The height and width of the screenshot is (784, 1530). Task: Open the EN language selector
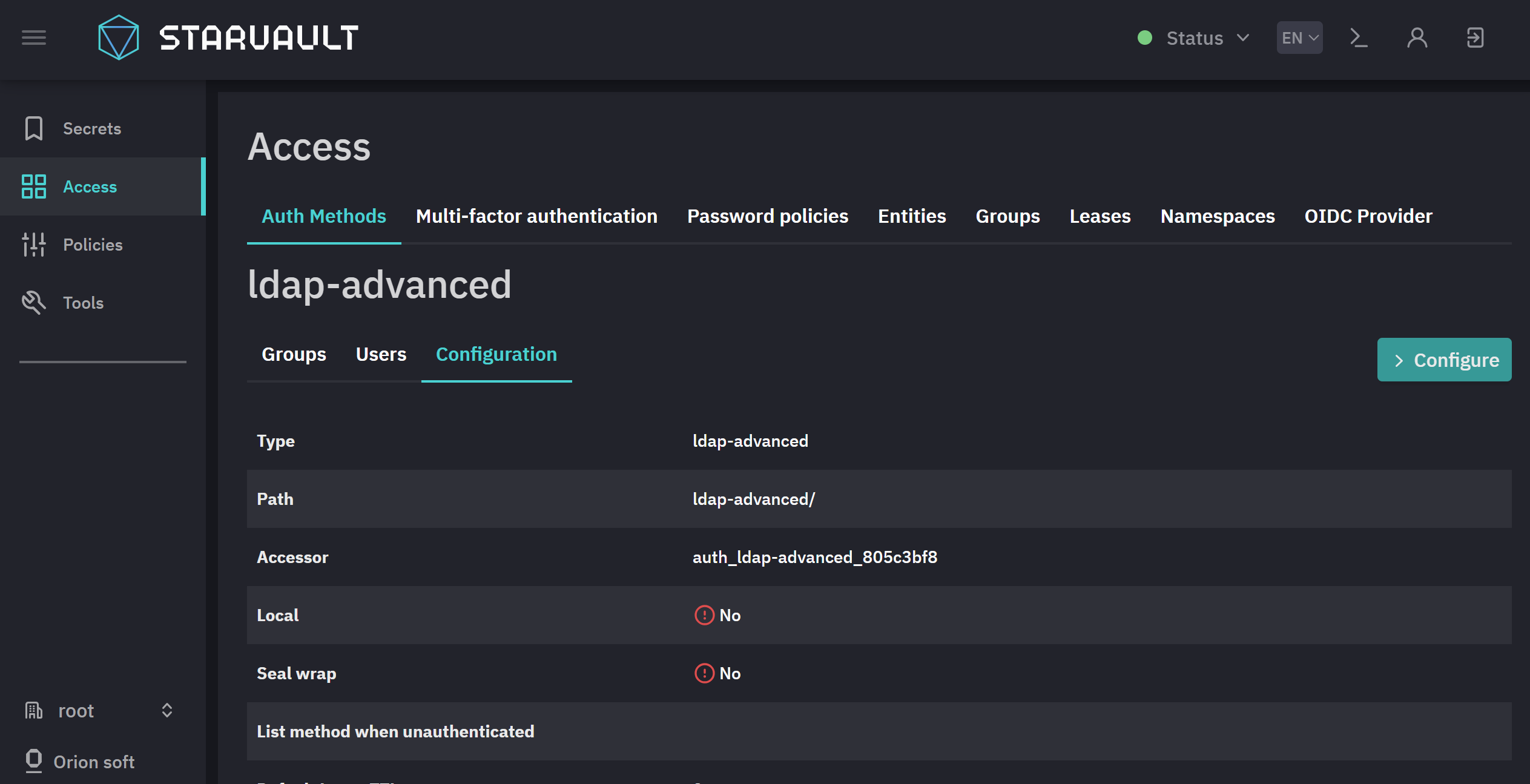1300,38
